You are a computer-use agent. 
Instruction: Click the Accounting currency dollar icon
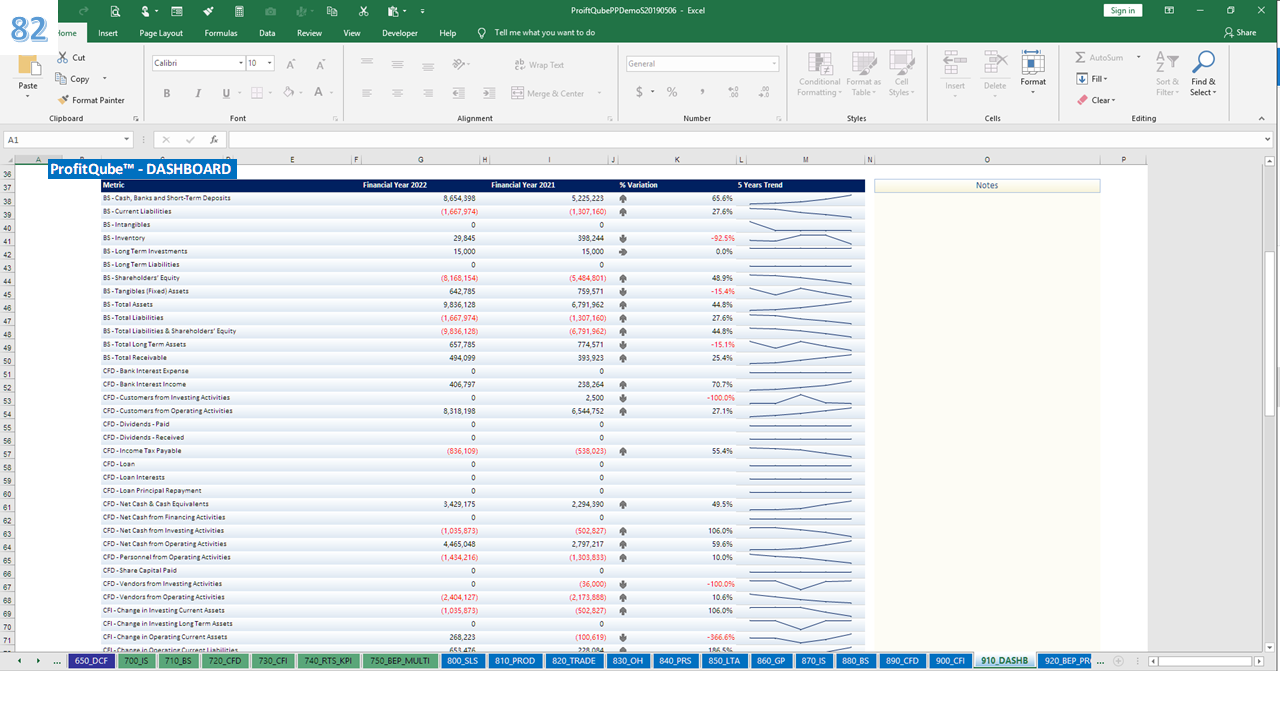point(640,92)
